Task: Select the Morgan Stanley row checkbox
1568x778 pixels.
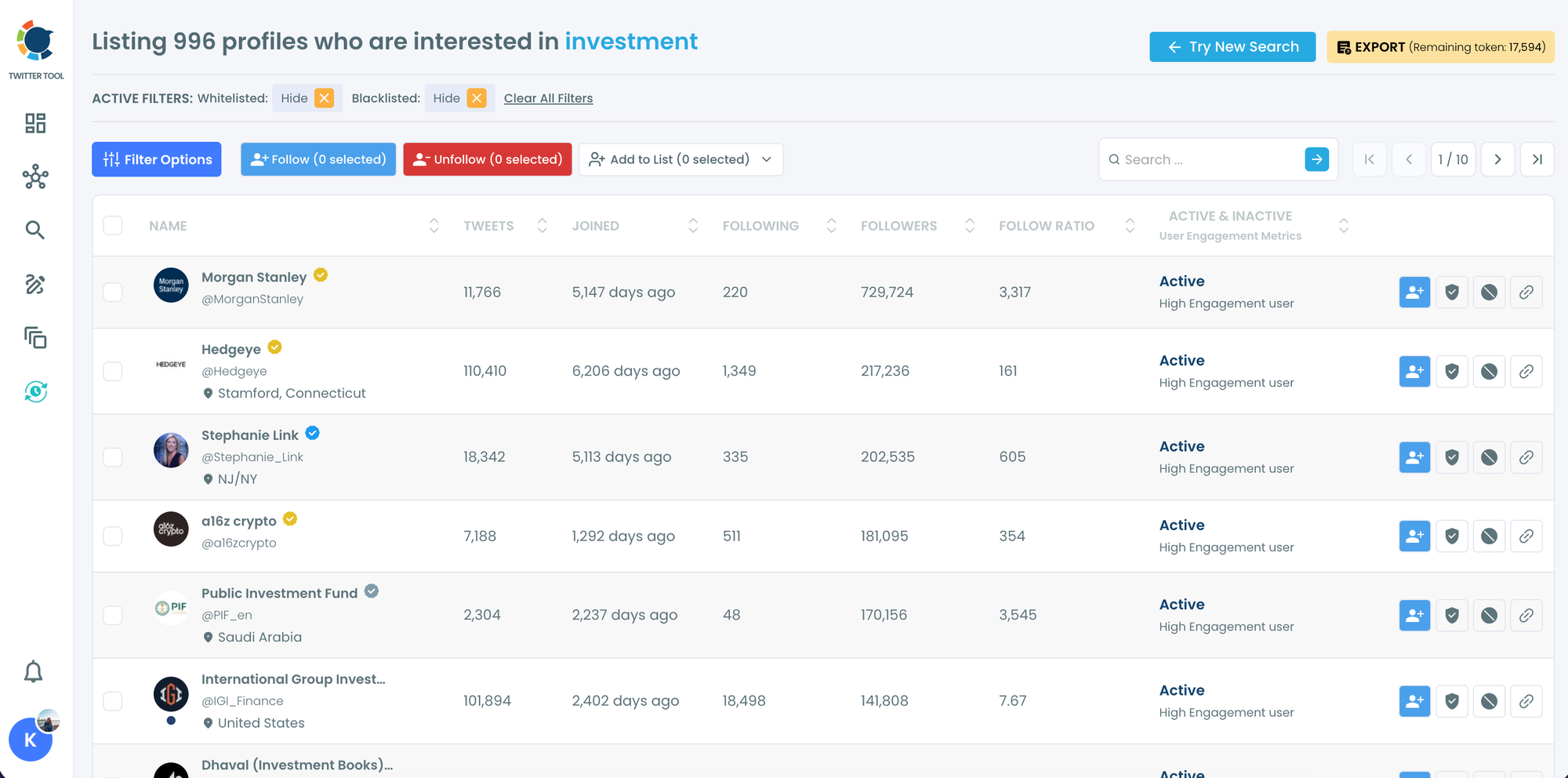Action: (x=113, y=293)
